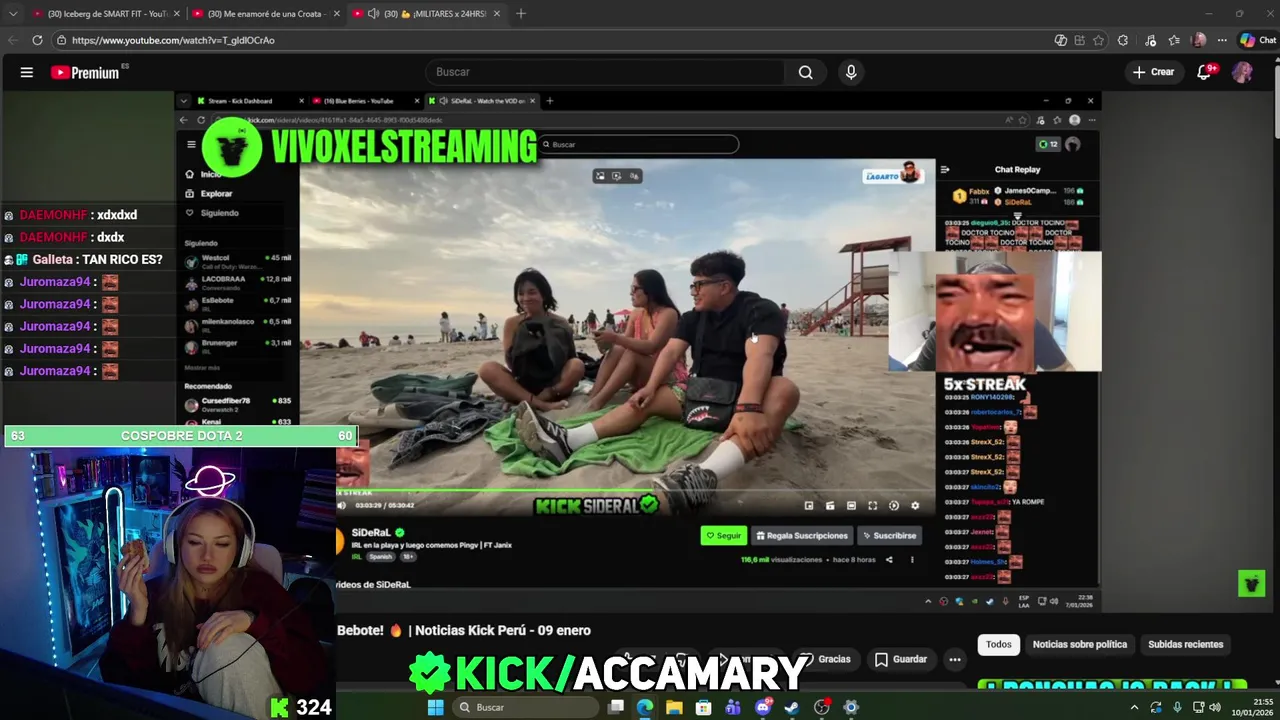Focus the YouTube Buscar search field
The height and width of the screenshot is (720, 1280).
coord(605,72)
